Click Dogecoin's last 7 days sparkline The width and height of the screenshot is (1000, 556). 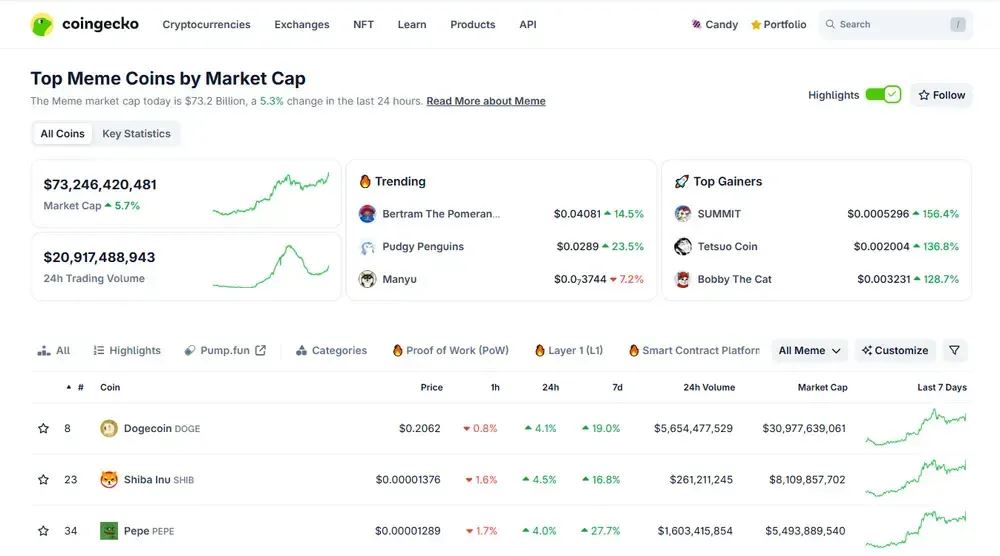point(916,428)
